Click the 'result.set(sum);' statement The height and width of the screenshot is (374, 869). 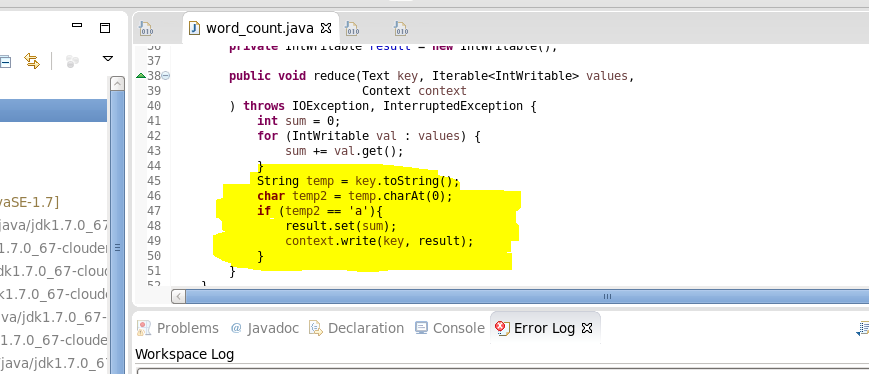(341, 226)
